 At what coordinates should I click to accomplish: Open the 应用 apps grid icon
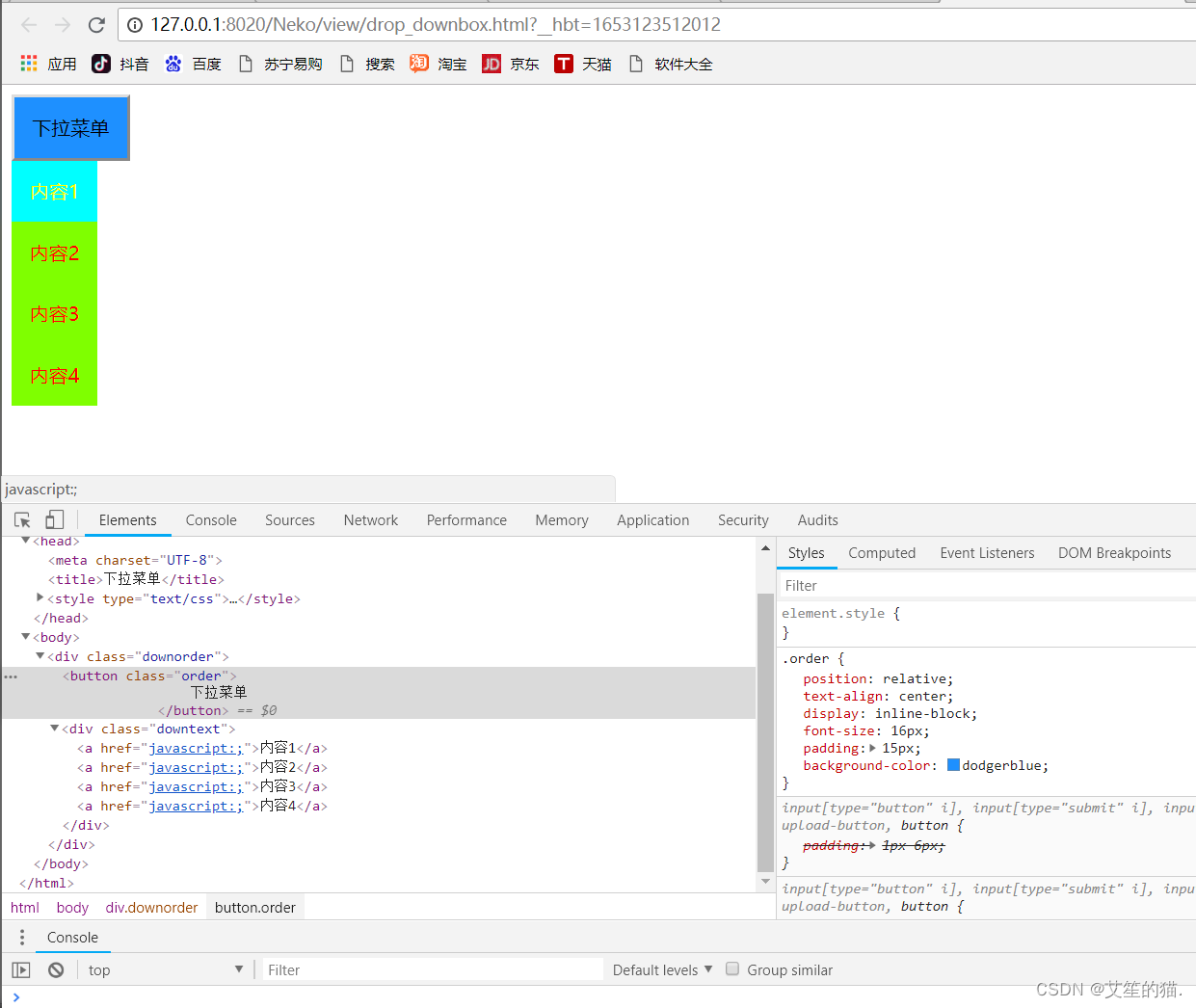click(29, 64)
